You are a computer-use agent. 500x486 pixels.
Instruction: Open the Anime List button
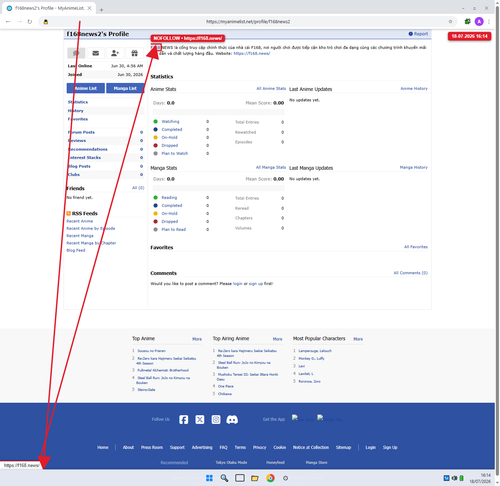(x=86, y=88)
